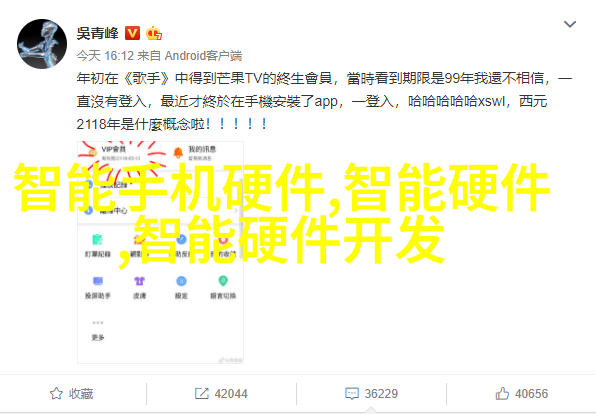Open comments via the 36229 bubble icon
596x414 pixels.
tap(352, 393)
